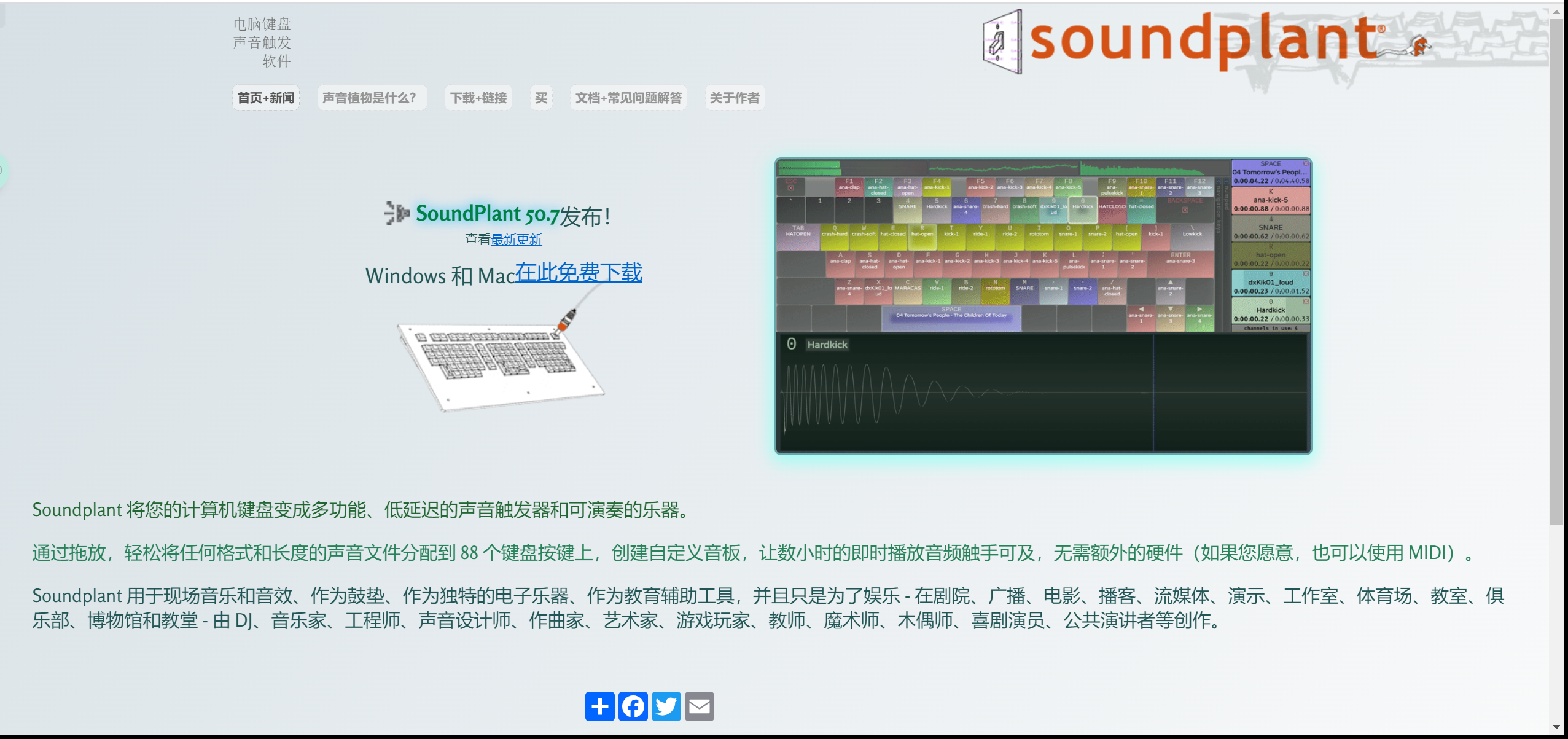Open the 最新更新 link
This screenshot has width=1568, height=739.
[516, 240]
